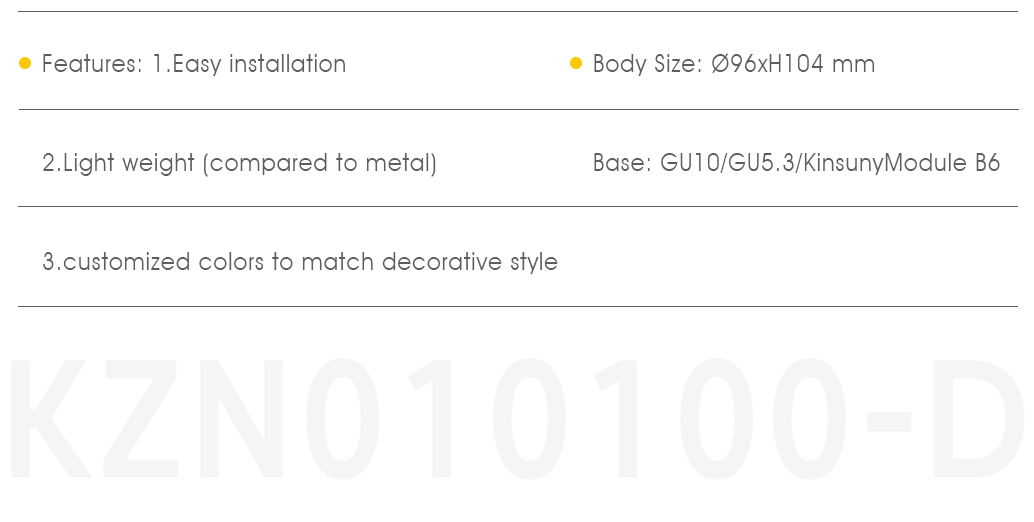Click the letter 'K' in the watermark
The width and height of the screenshot is (1034, 522).
coord(50,419)
